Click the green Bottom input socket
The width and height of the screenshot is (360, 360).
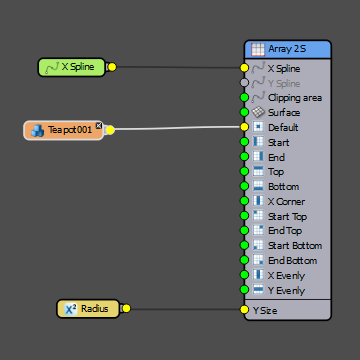click(x=245, y=186)
